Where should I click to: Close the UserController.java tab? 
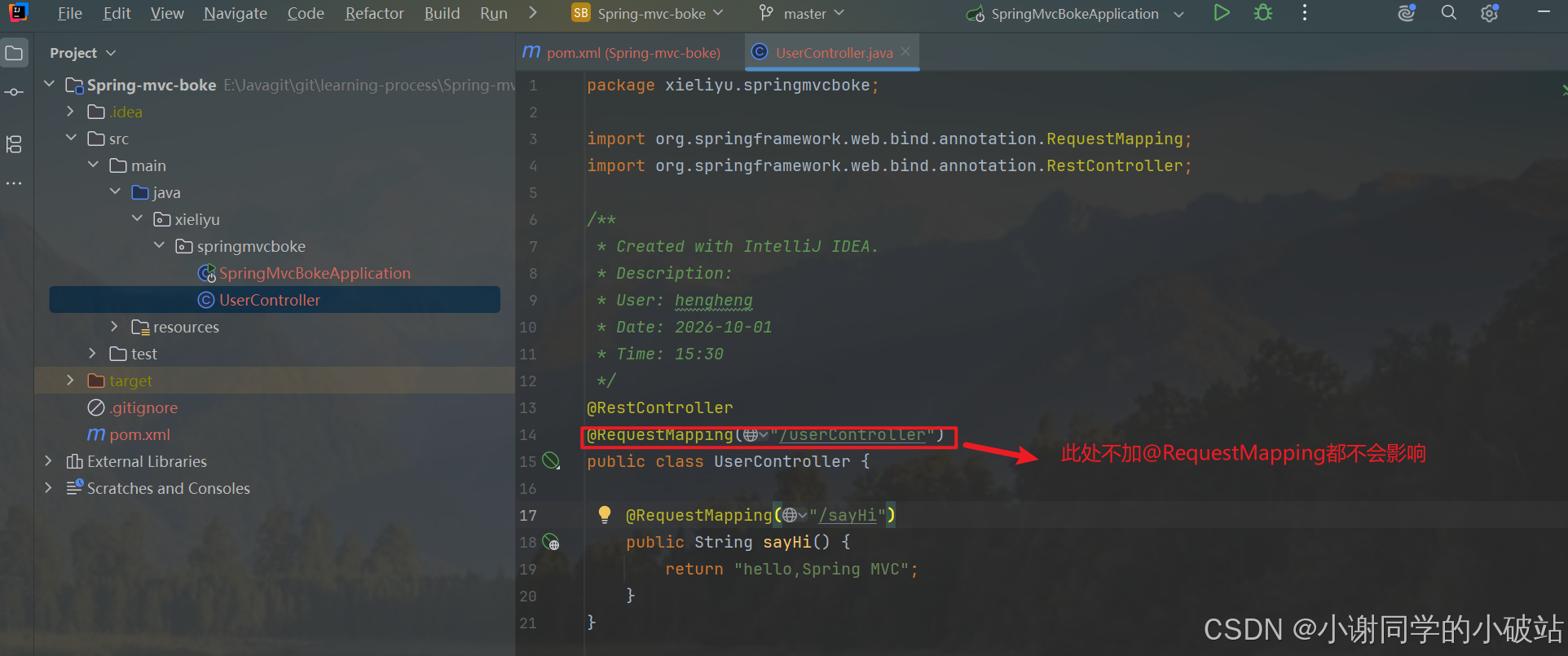click(905, 51)
